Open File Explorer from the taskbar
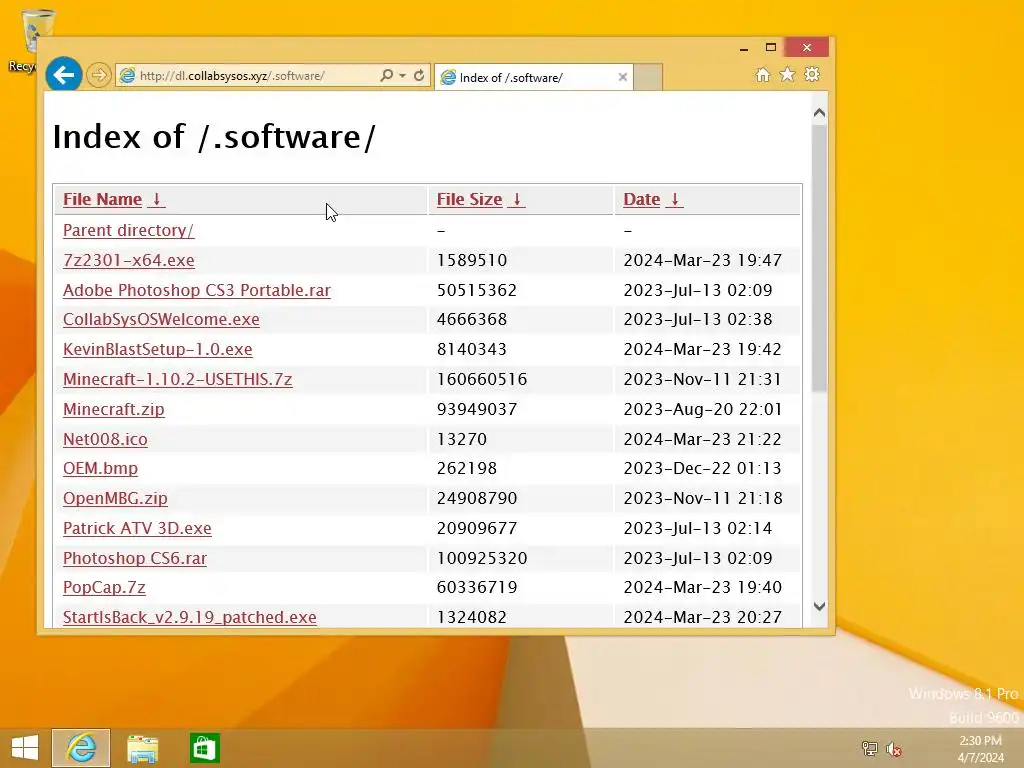The height and width of the screenshot is (768, 1024). pyautogui.click(x=142, y=748)
